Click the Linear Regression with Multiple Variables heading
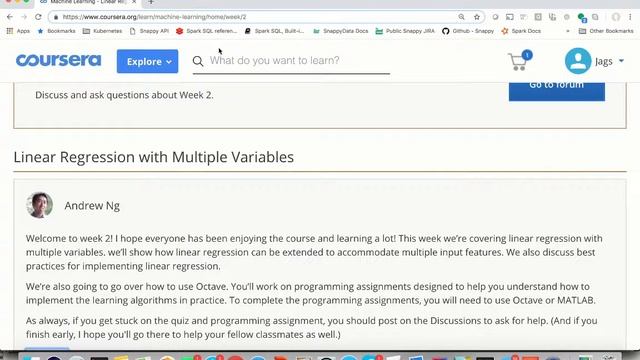The width and height of the screenshot is (640, 360). (153, 157)
